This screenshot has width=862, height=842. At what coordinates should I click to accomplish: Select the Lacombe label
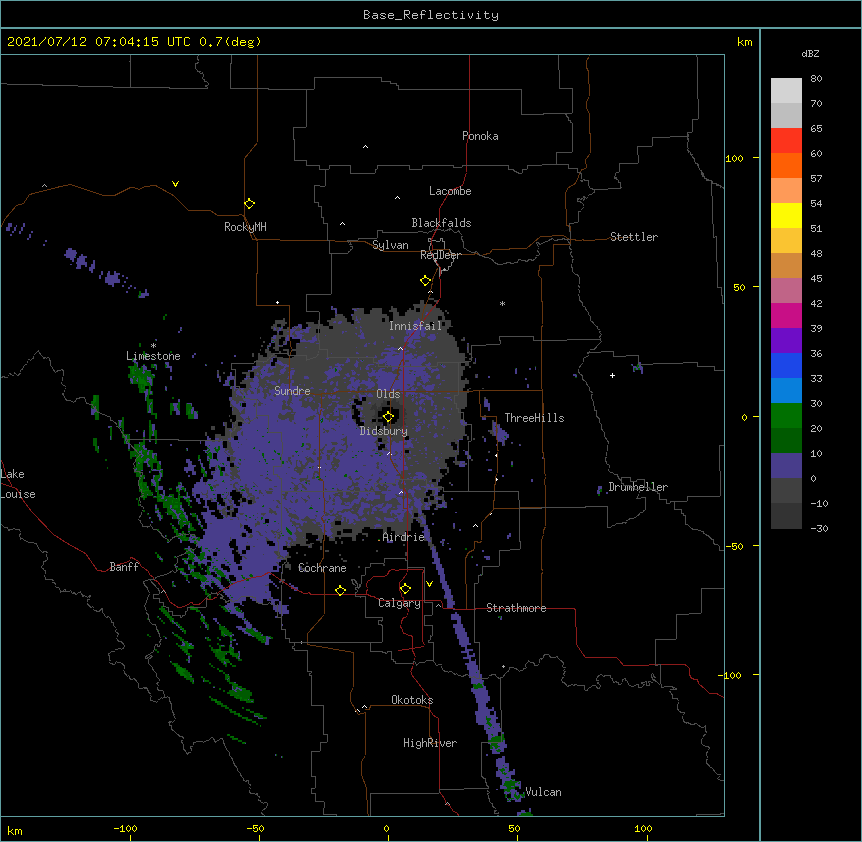(x=450, y=191)
